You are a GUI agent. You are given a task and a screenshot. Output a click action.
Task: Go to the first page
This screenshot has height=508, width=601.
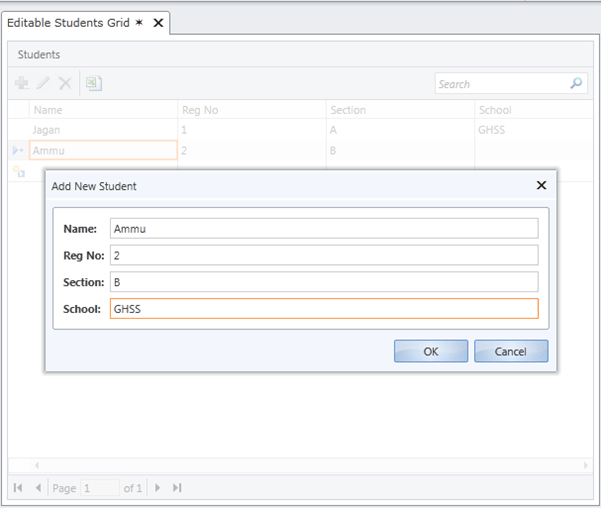[19, 488]
